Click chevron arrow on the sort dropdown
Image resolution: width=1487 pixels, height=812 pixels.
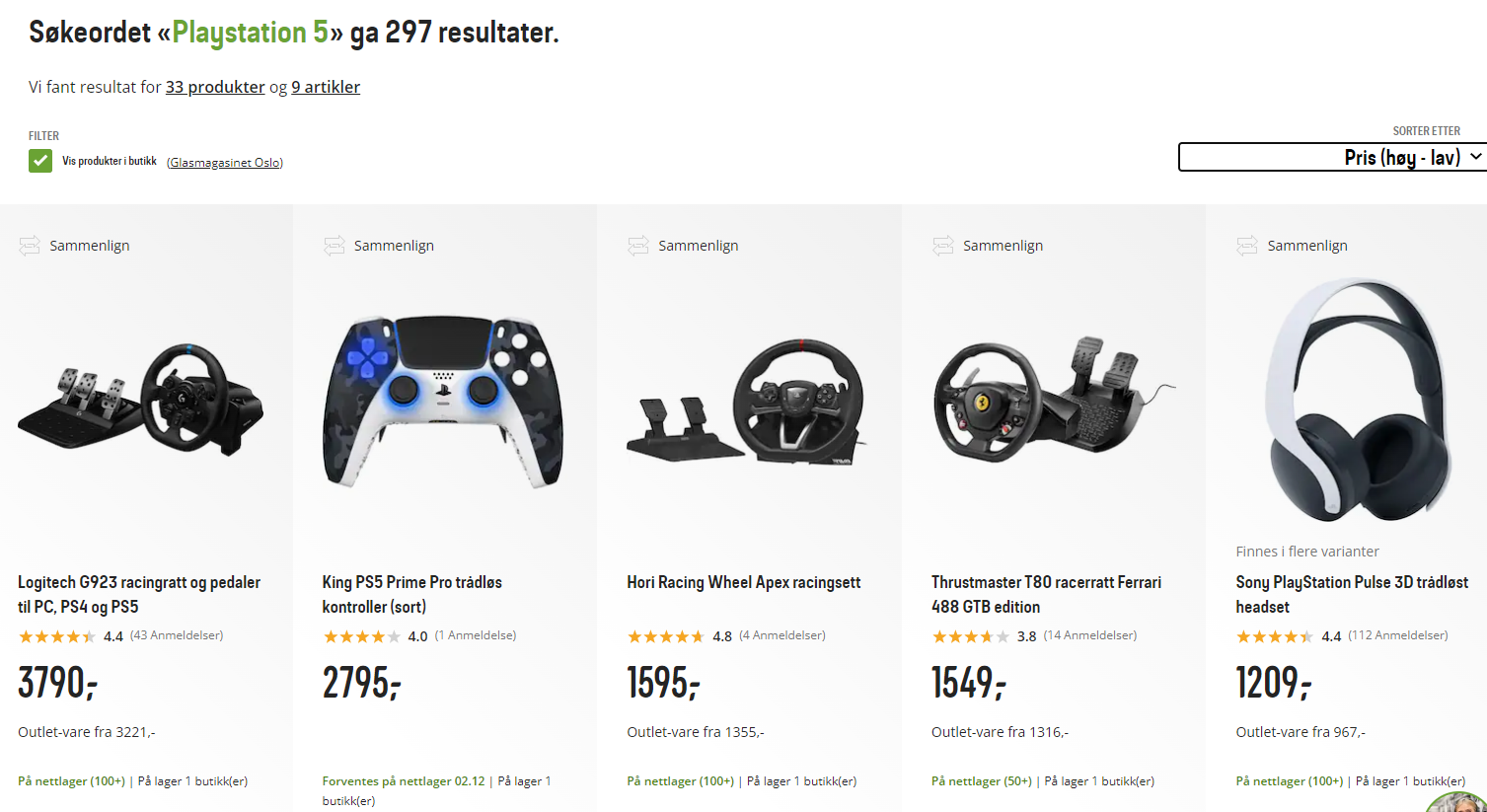click(1476, 157)
